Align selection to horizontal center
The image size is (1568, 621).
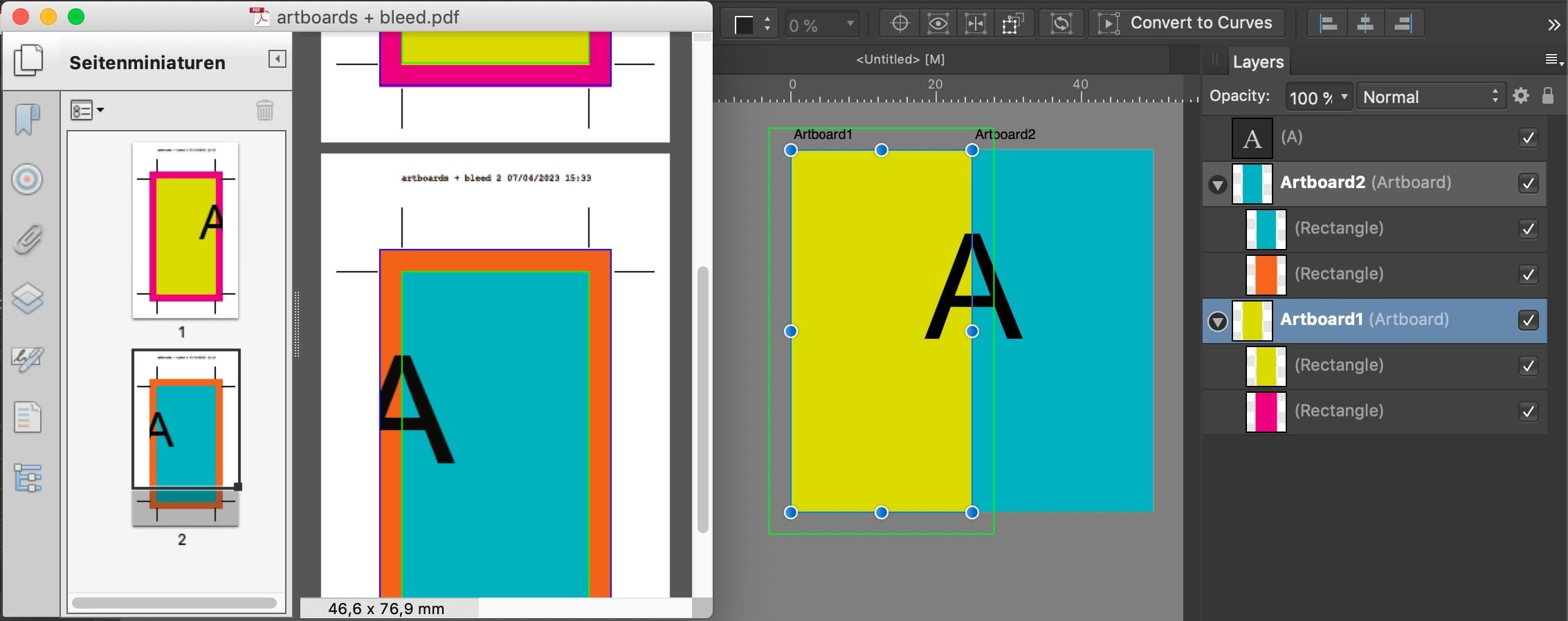coord(1365,24)
